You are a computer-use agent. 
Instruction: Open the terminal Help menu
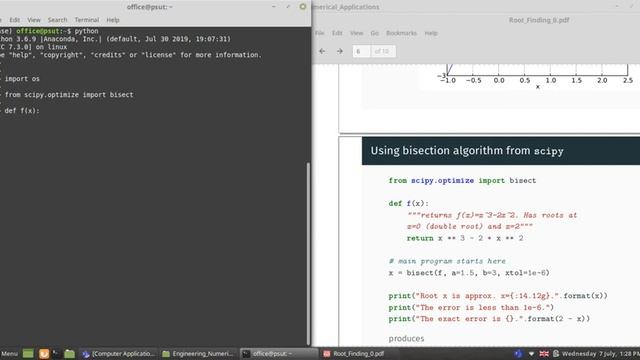(113, 20)
